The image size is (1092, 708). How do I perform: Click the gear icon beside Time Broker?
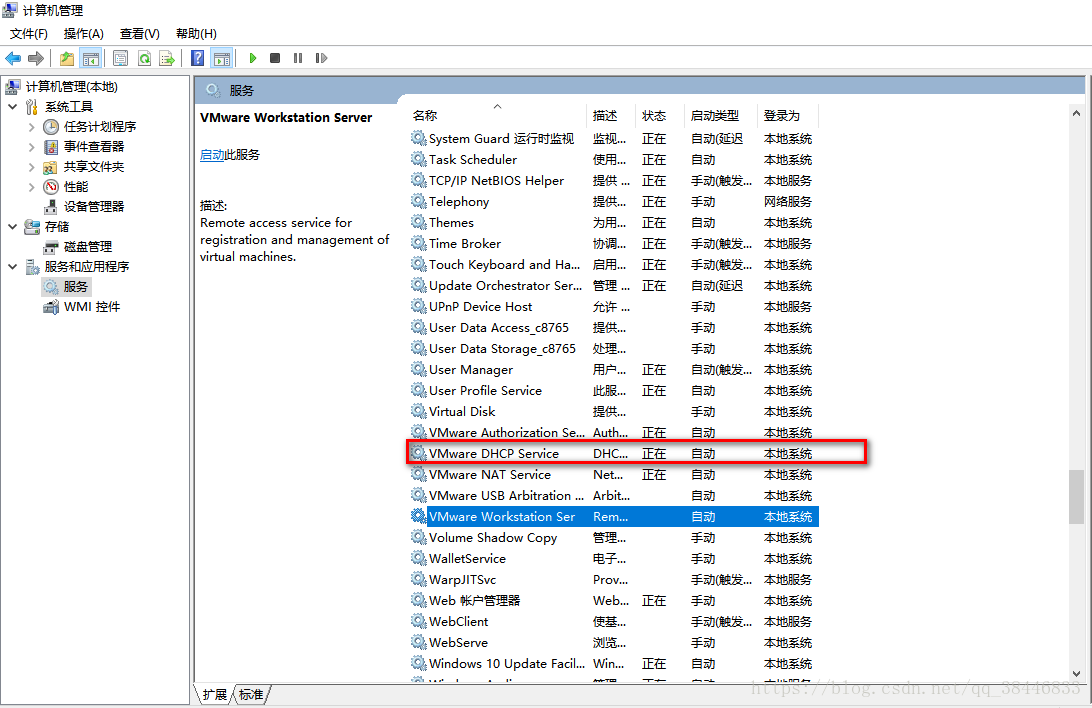click(418, 244)
